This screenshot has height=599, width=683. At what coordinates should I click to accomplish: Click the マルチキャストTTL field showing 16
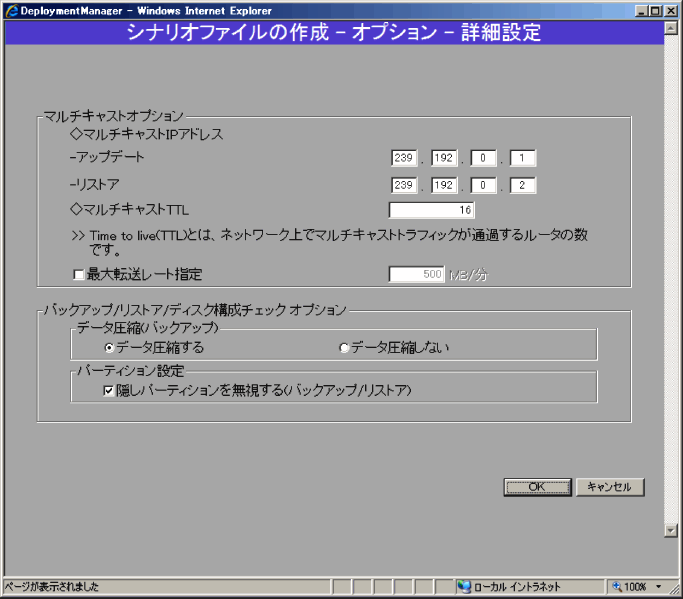coord(432,210)
